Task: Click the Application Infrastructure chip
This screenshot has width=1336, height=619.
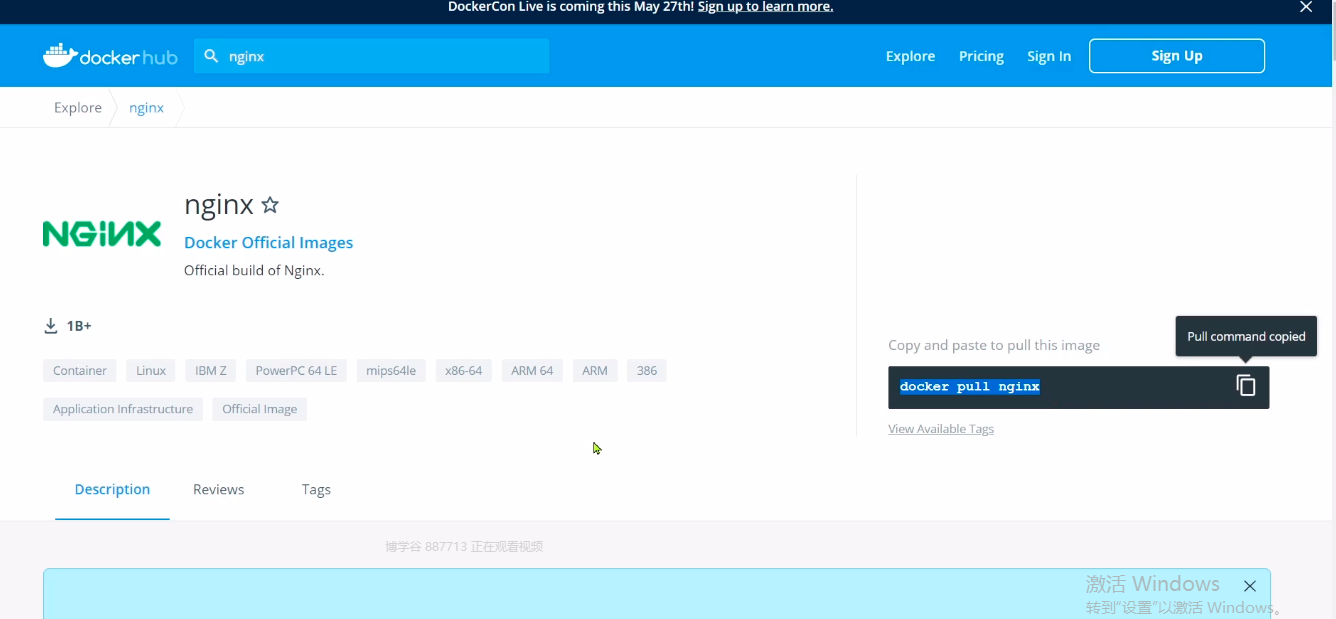Action: [x=123, y=409]
